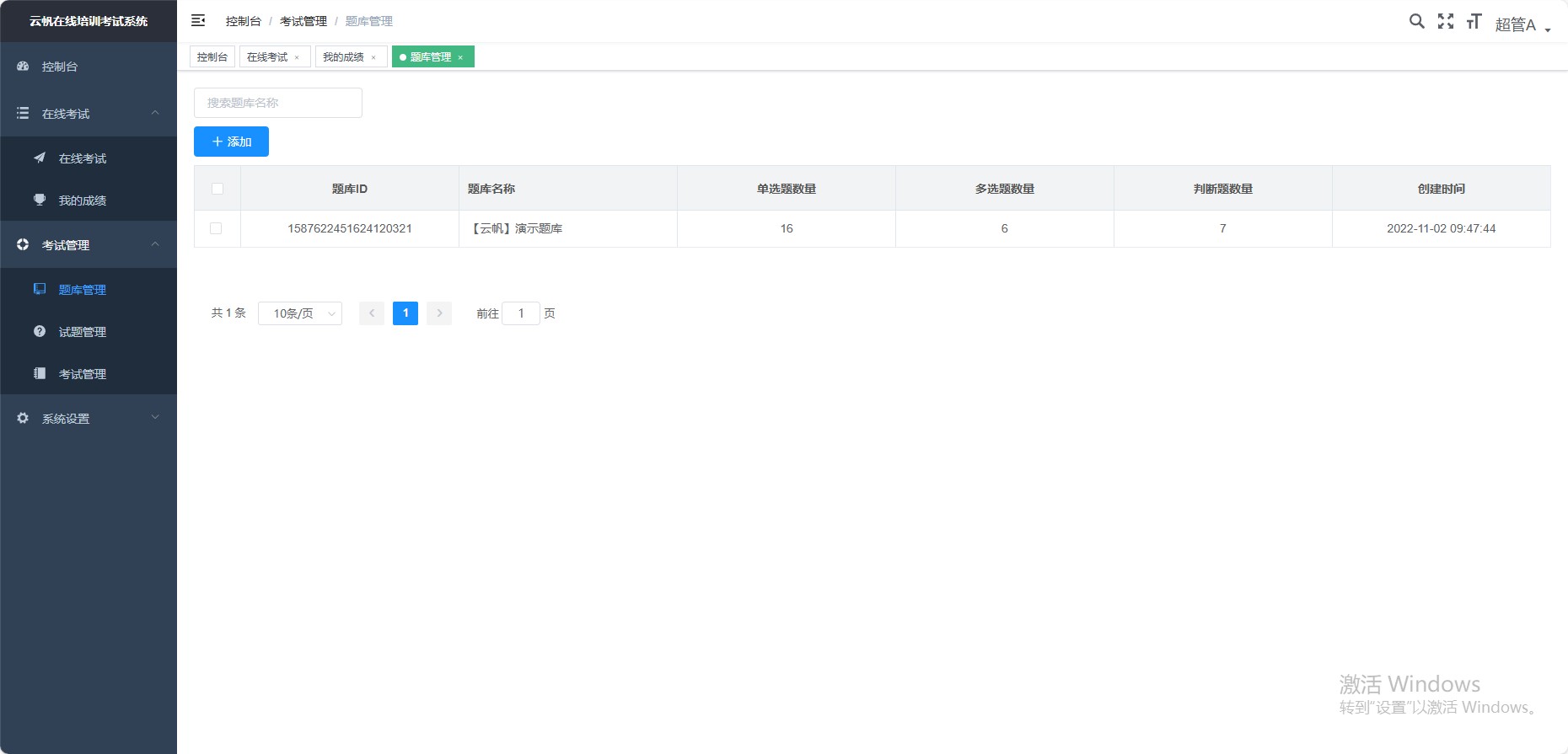1568x754 pixels.
Task: Open the font size icon
Action: click(x=1474, y=21)
